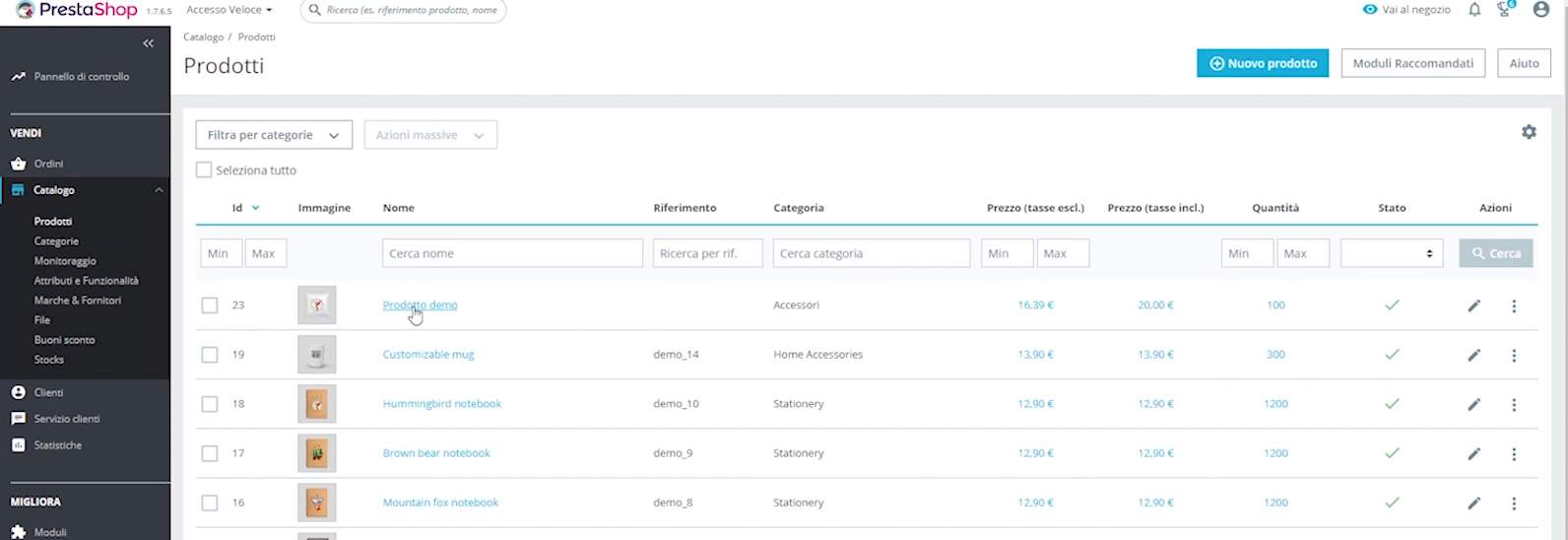Screen dimensions: 1568x540
Task: Click pencil edit icon for Prodotto demo
Action: [1473, 305]
